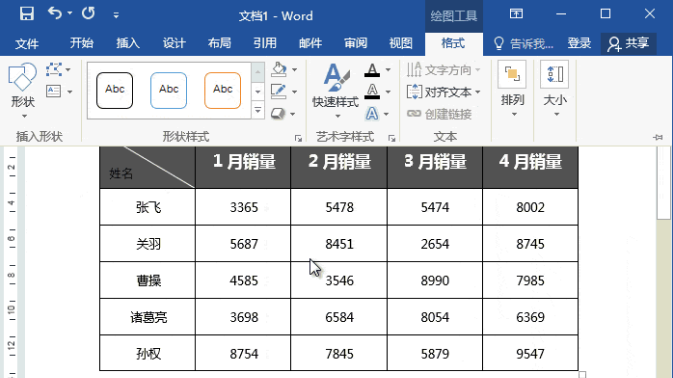Open the Text Outline dropdown arrow
Viewport: 673px width, 378px height.
click(388, 92)
